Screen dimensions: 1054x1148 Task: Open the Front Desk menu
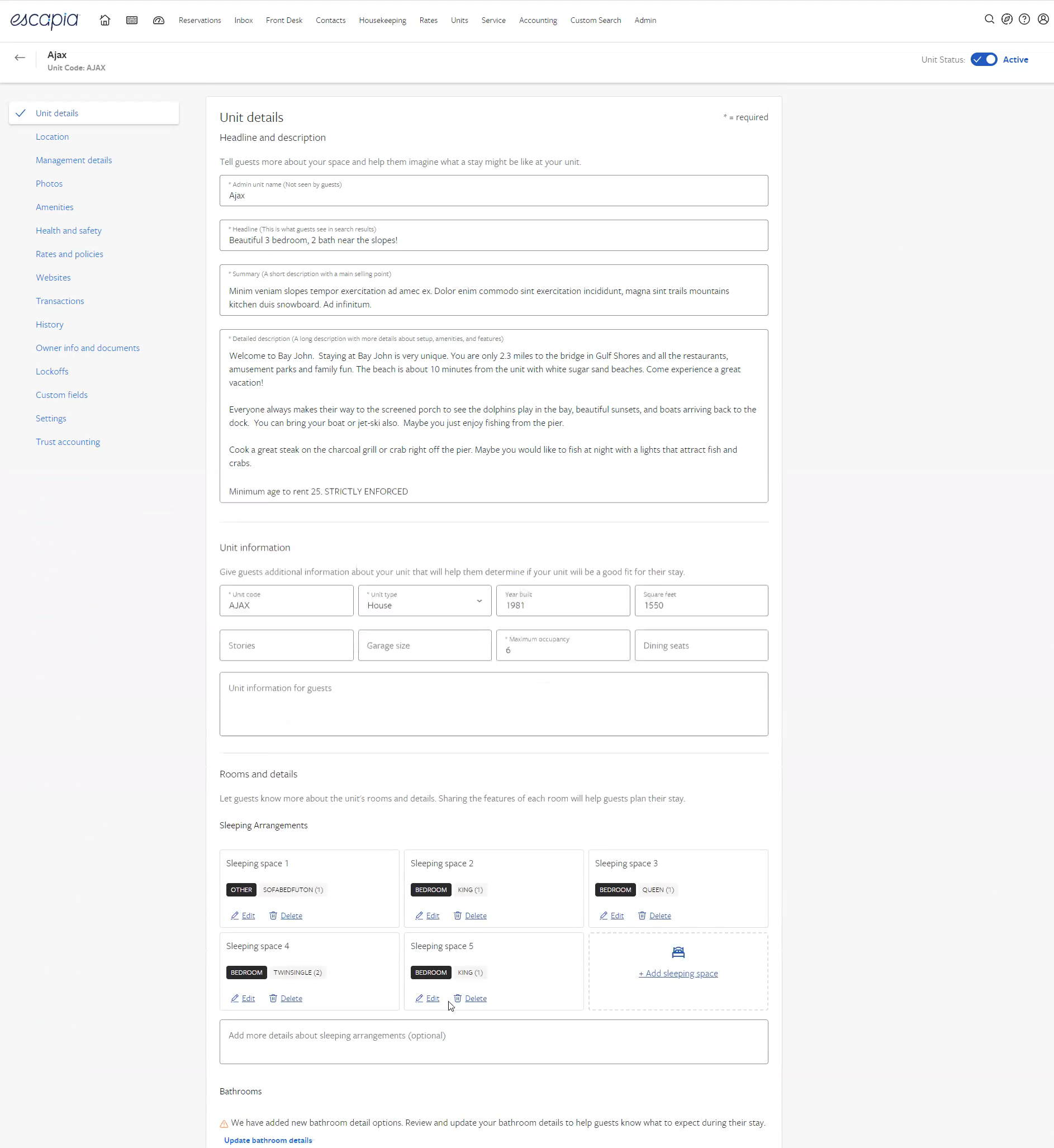pos(284,20)
